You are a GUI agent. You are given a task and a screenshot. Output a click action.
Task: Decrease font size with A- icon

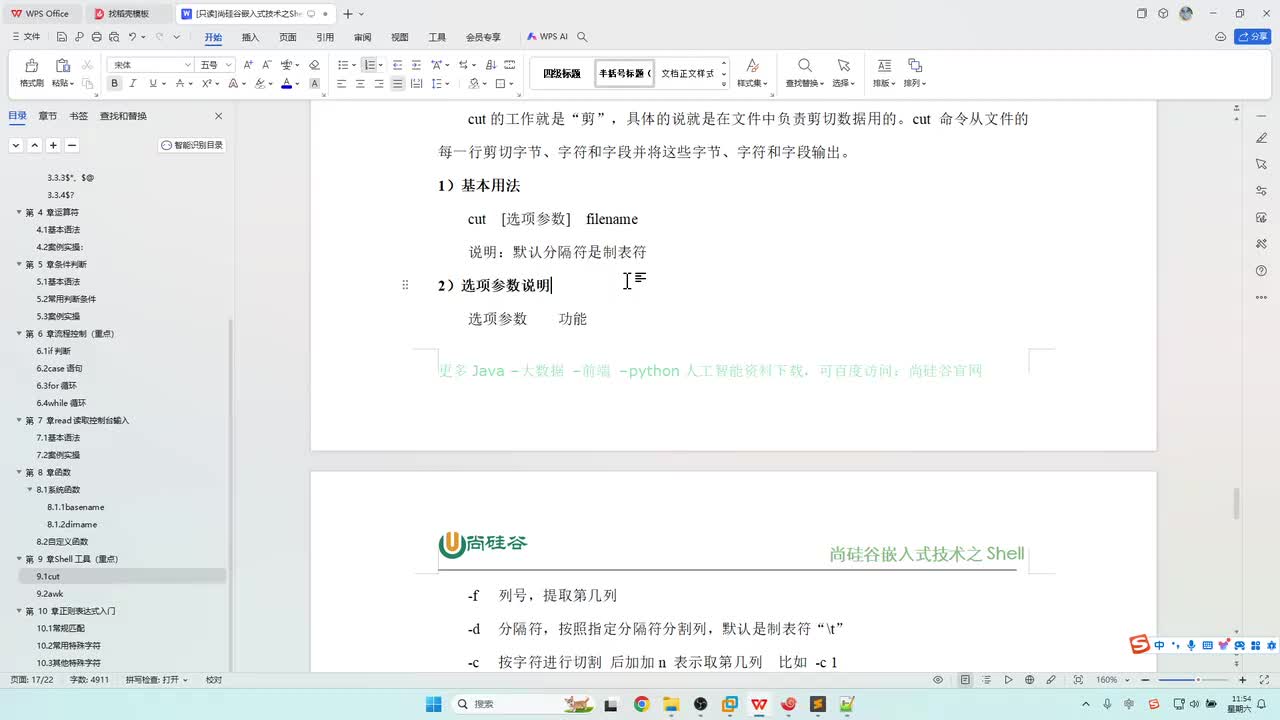click(267, 65)
